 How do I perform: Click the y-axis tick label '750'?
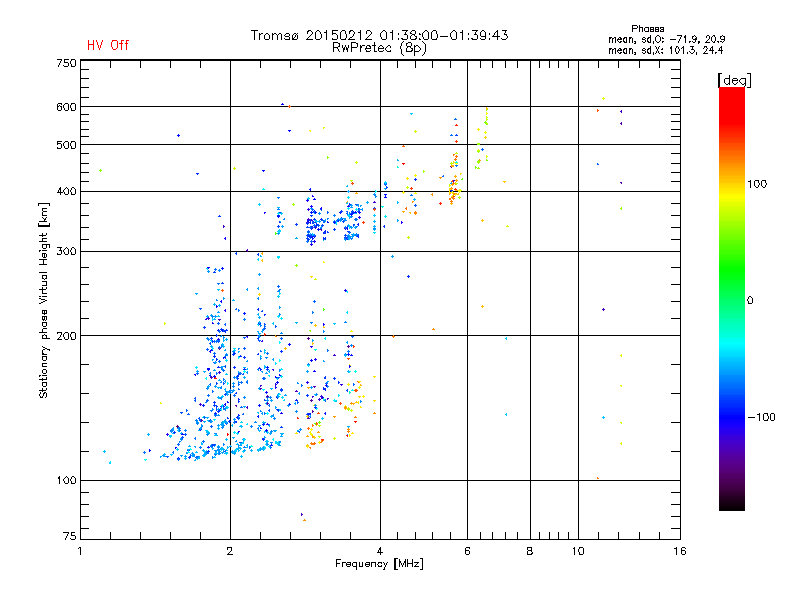(x=66, y=63)
